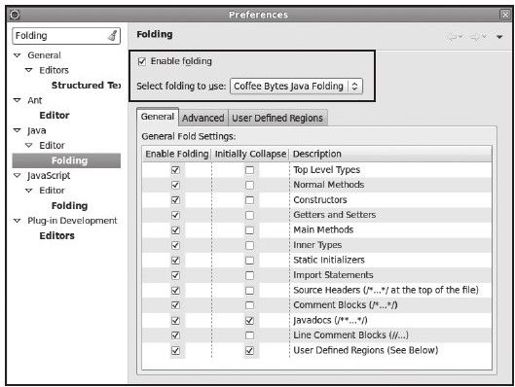Enable initial collapse for Comment Blocks
Image resolution: width=515 pixels, height=387 pixels.
[x=249, y=305]
